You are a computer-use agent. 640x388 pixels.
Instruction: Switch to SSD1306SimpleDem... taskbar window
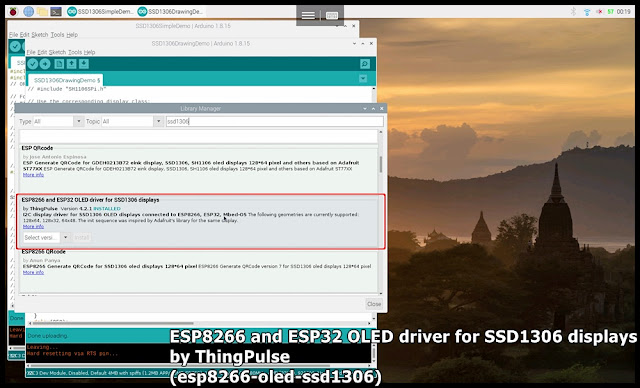tap(100, 11)
